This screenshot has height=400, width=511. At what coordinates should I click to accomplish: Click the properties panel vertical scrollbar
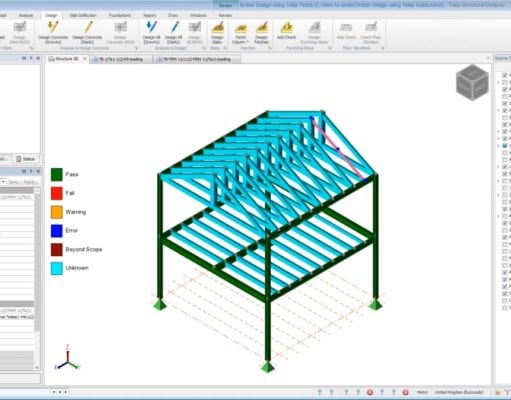[x=37, y=278]
